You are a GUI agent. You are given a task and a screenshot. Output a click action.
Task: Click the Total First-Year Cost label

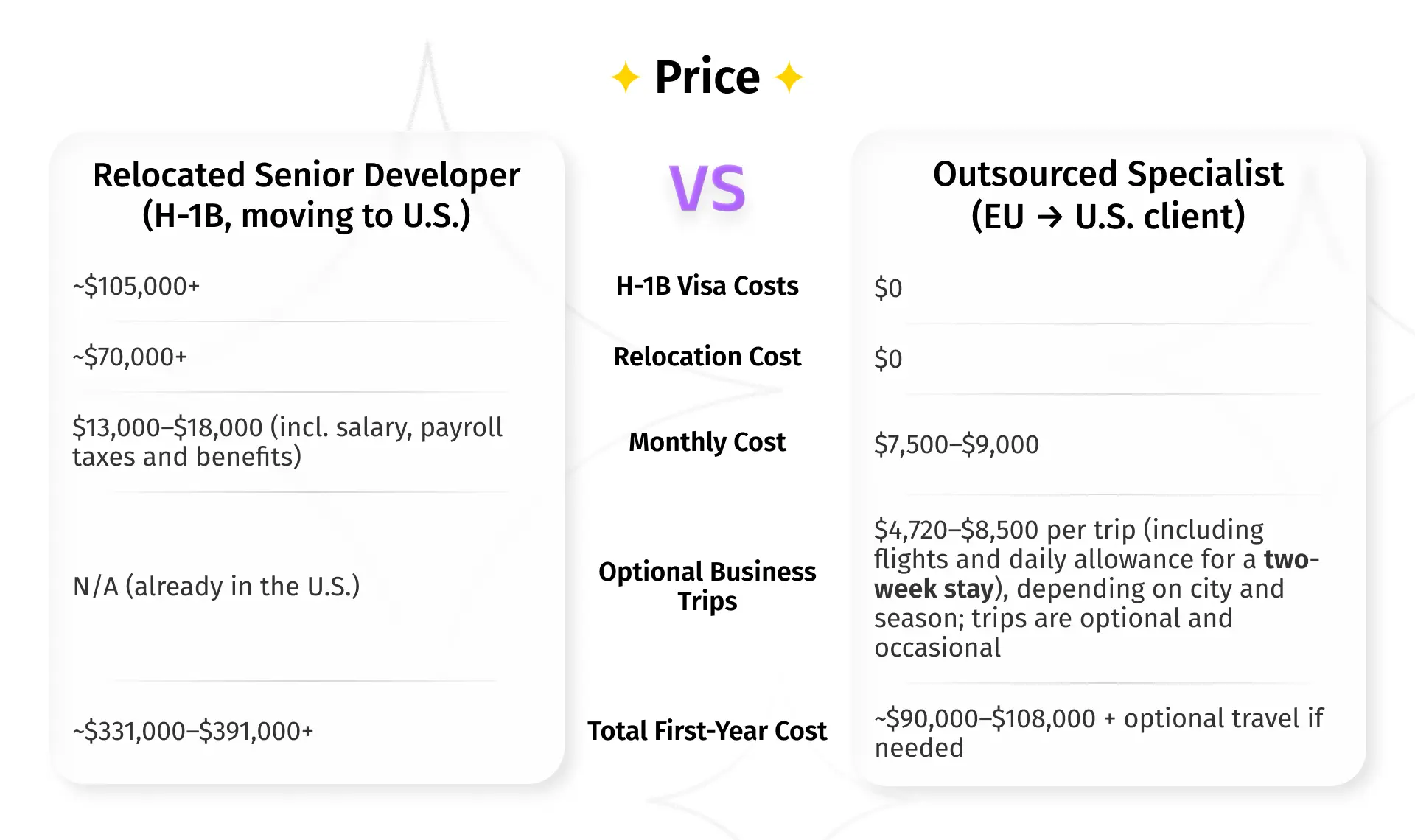click(707, 731)
